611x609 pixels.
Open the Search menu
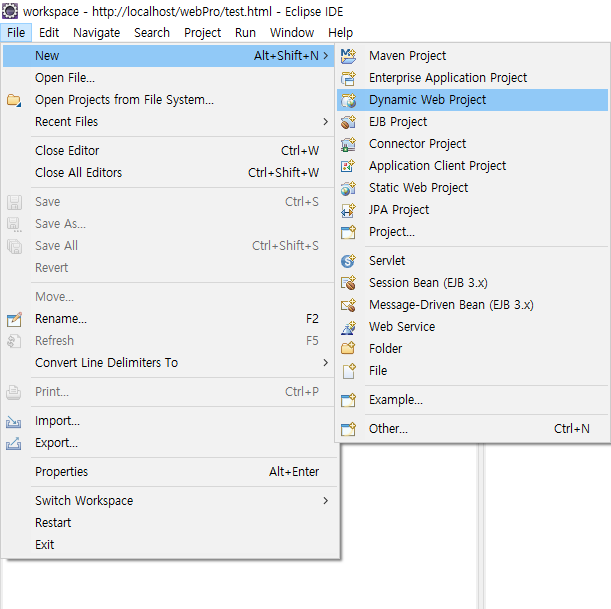[x=152, y=32]
